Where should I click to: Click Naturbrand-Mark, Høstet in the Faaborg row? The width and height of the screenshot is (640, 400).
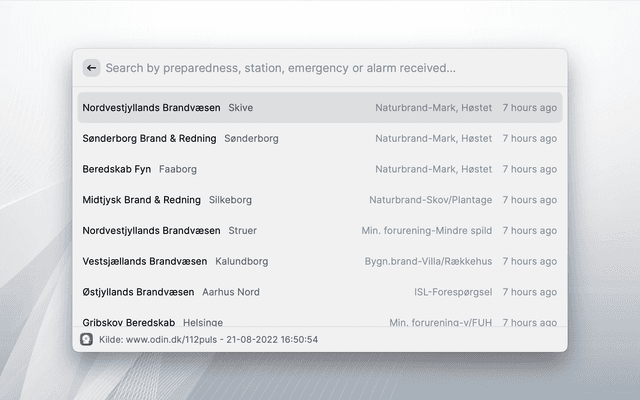[433, 169]
